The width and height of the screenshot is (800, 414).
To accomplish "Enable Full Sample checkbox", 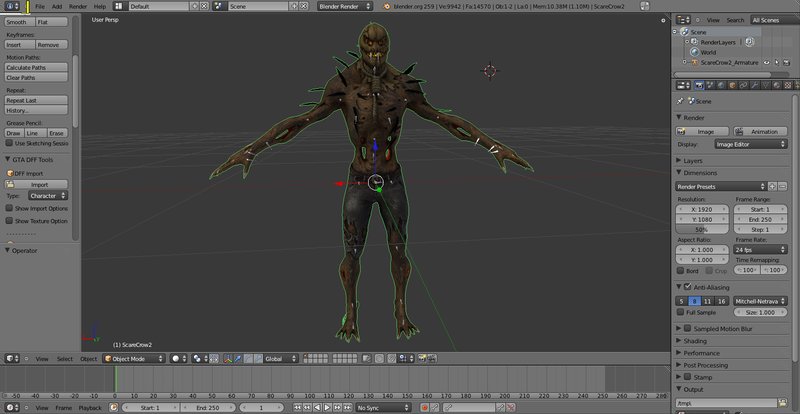I will pos(680,312).
